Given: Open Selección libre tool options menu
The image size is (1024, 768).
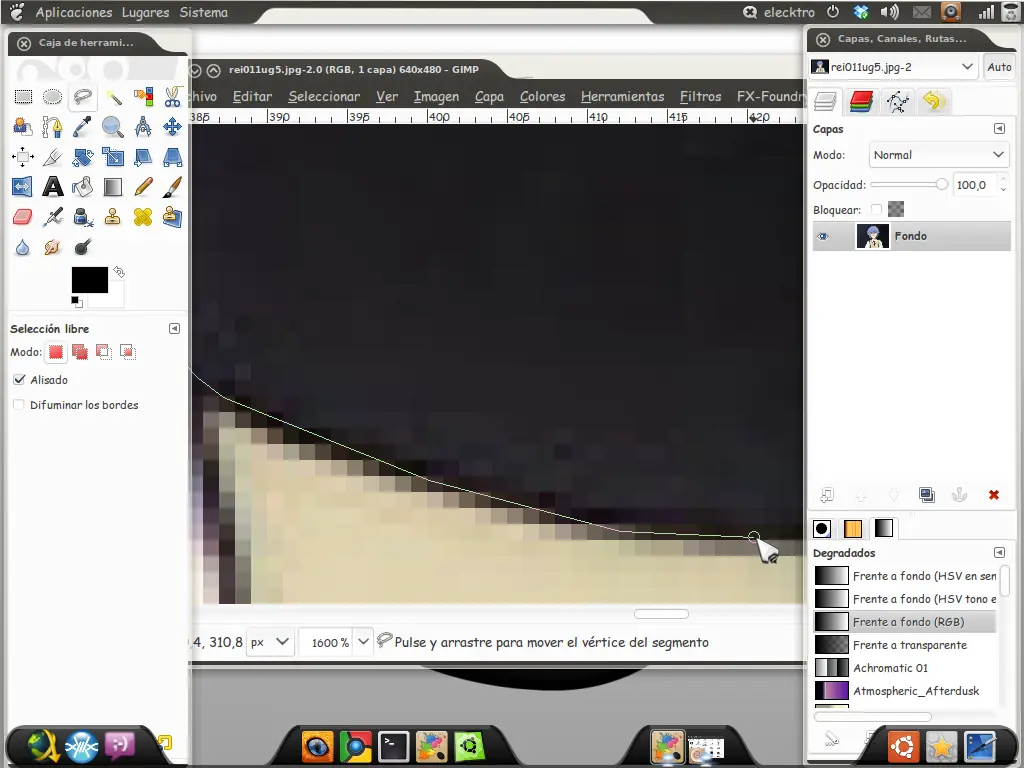Looking at the screenshot, I should [x=174, y=328].
